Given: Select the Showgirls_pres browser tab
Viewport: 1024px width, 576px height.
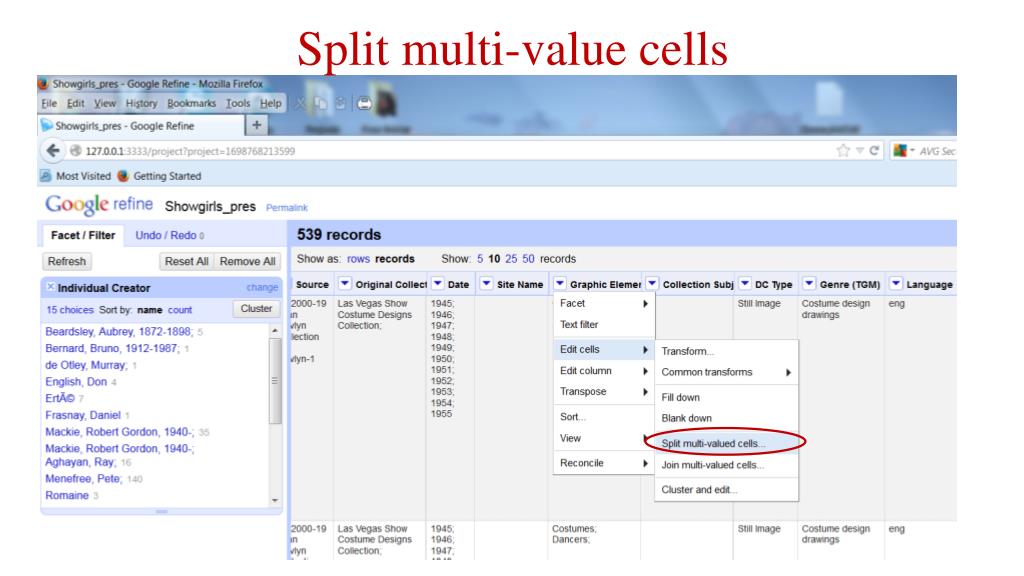Looking at the screenshot, I should tap(140, 125).
